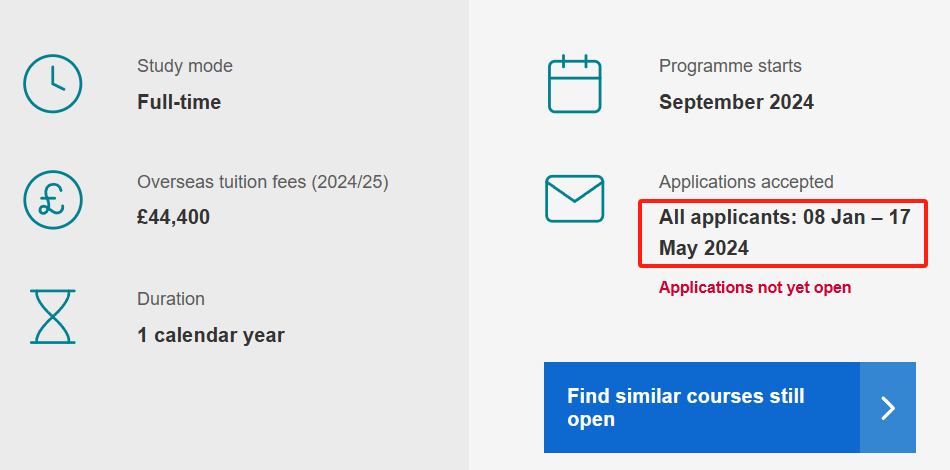Viewport: 950px width, 470px height.
Task: Click the right chevron arrow on blue button
Action: coord(888,408)
